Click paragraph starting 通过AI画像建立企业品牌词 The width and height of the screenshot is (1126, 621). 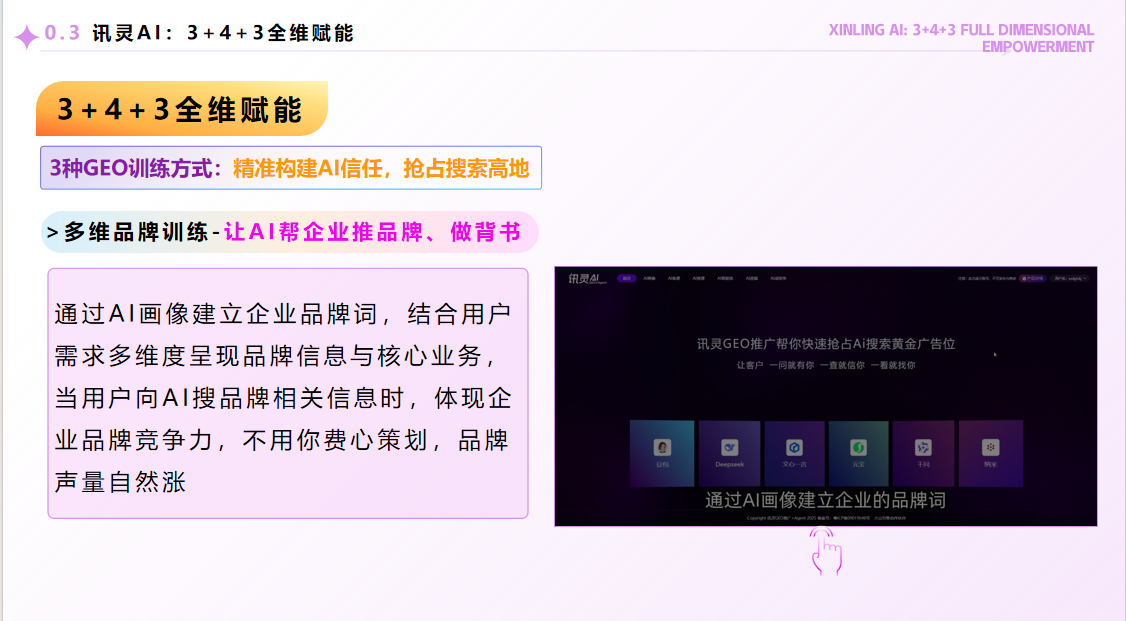pos(284,397)
